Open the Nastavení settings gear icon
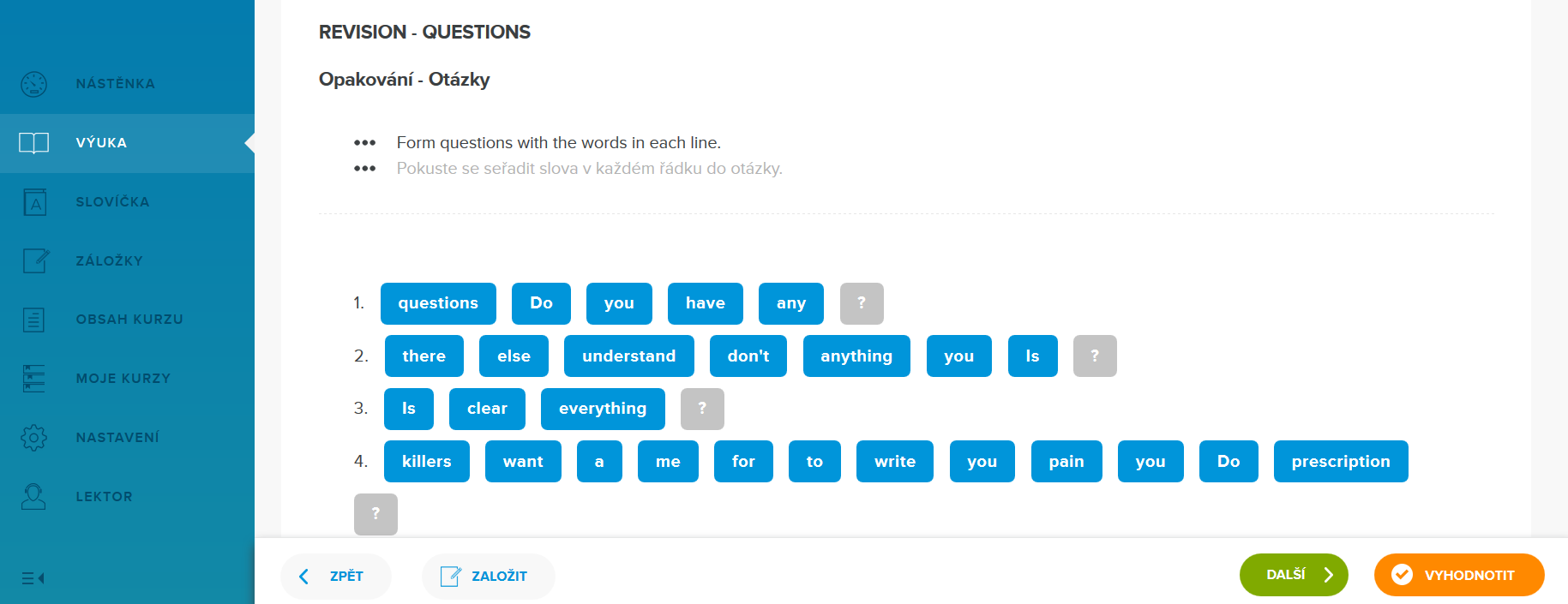1568x604 pixels. point(34,437)
